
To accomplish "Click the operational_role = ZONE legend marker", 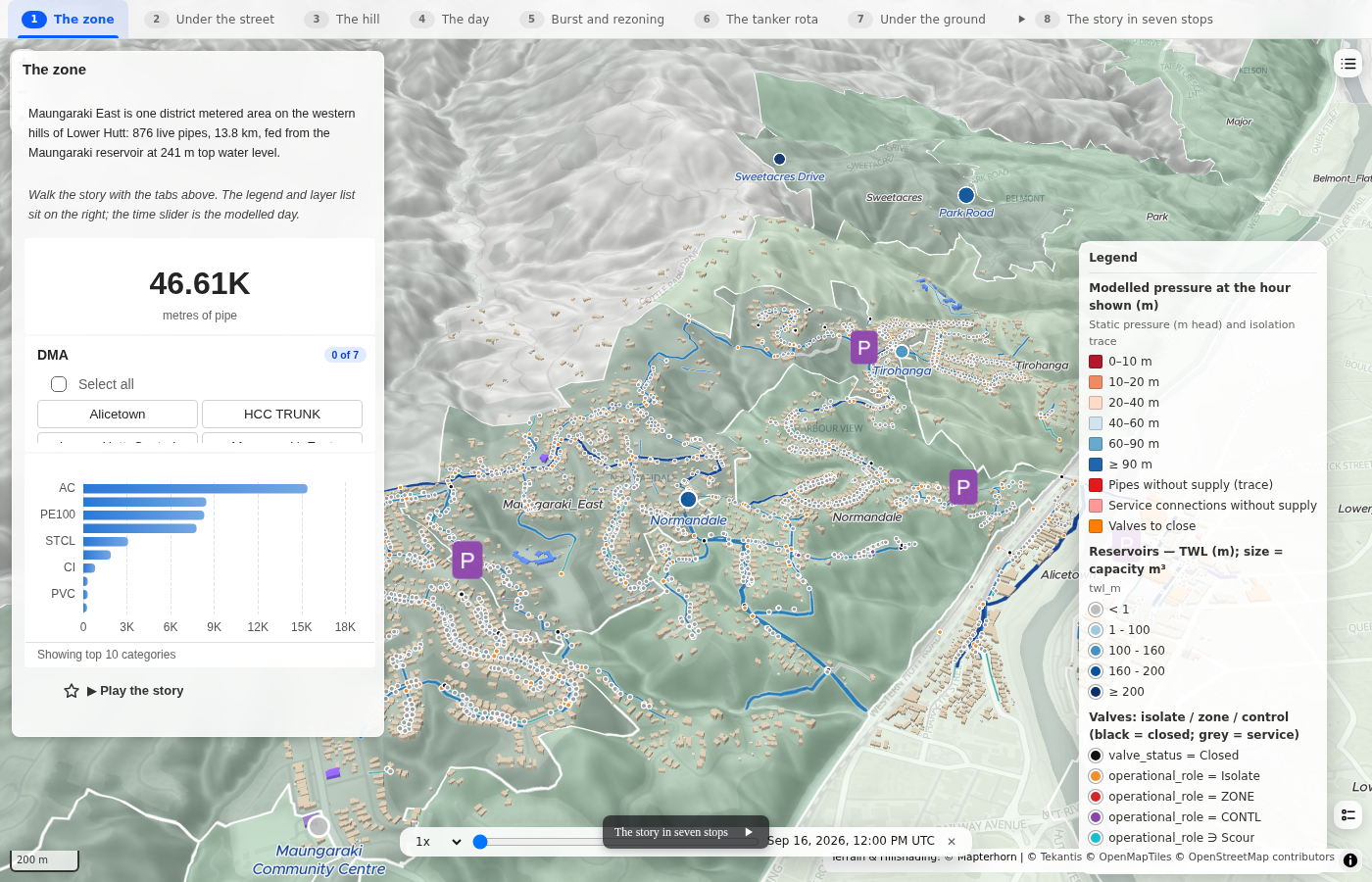I will click(1096, 797).
